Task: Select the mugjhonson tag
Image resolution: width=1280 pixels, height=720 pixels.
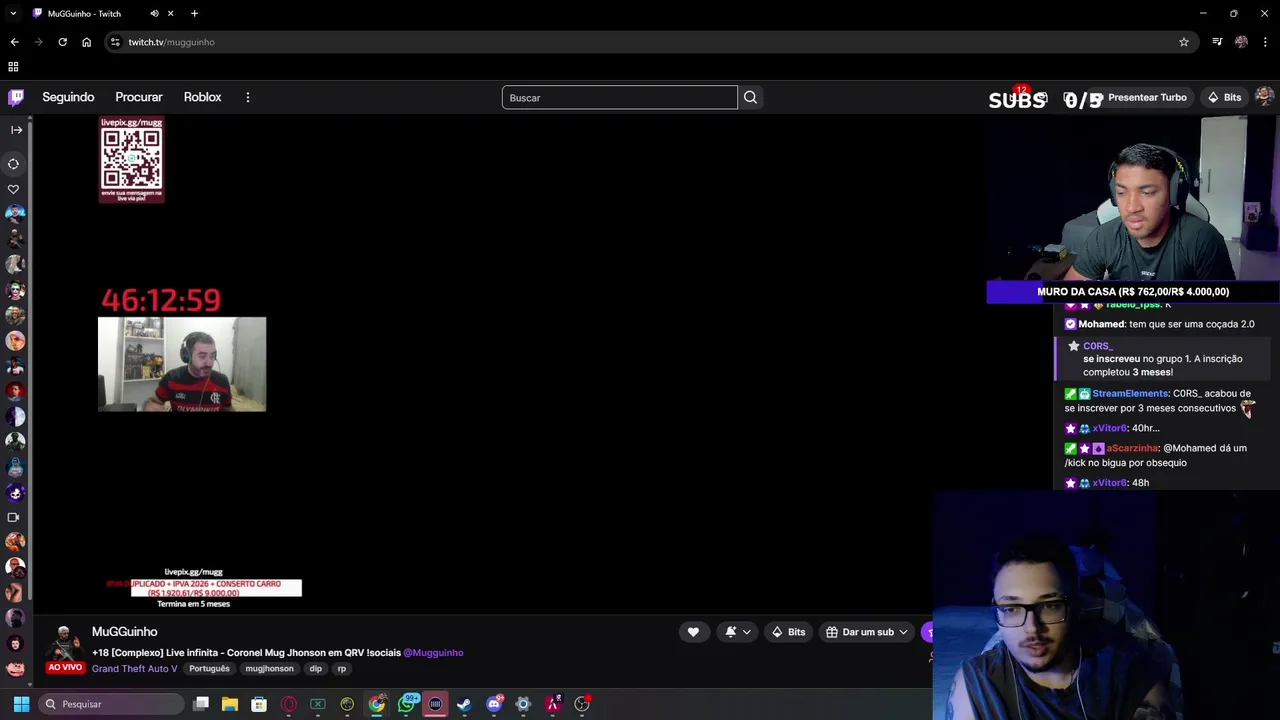Action: [269, 668]
